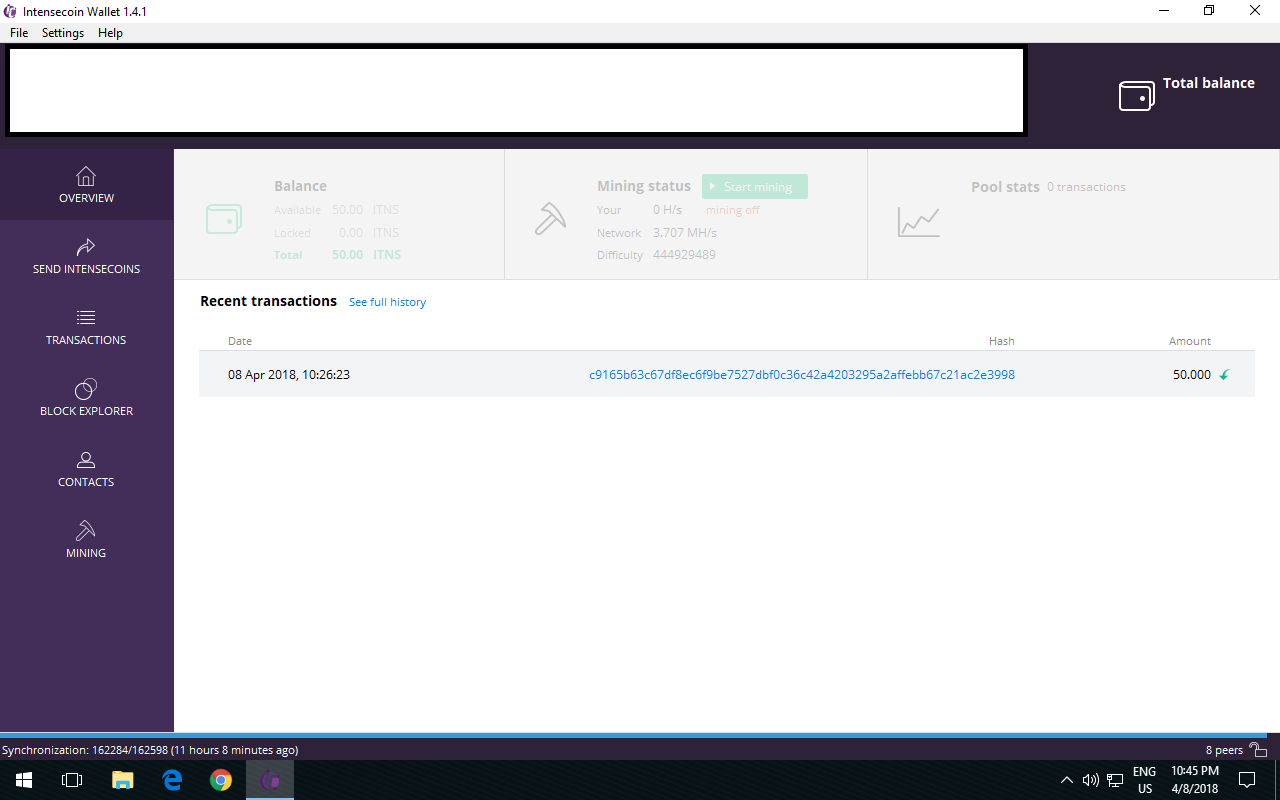1280x800 pixels.
Task: Open the Settings menu
Action: click(x=63, y=33)
